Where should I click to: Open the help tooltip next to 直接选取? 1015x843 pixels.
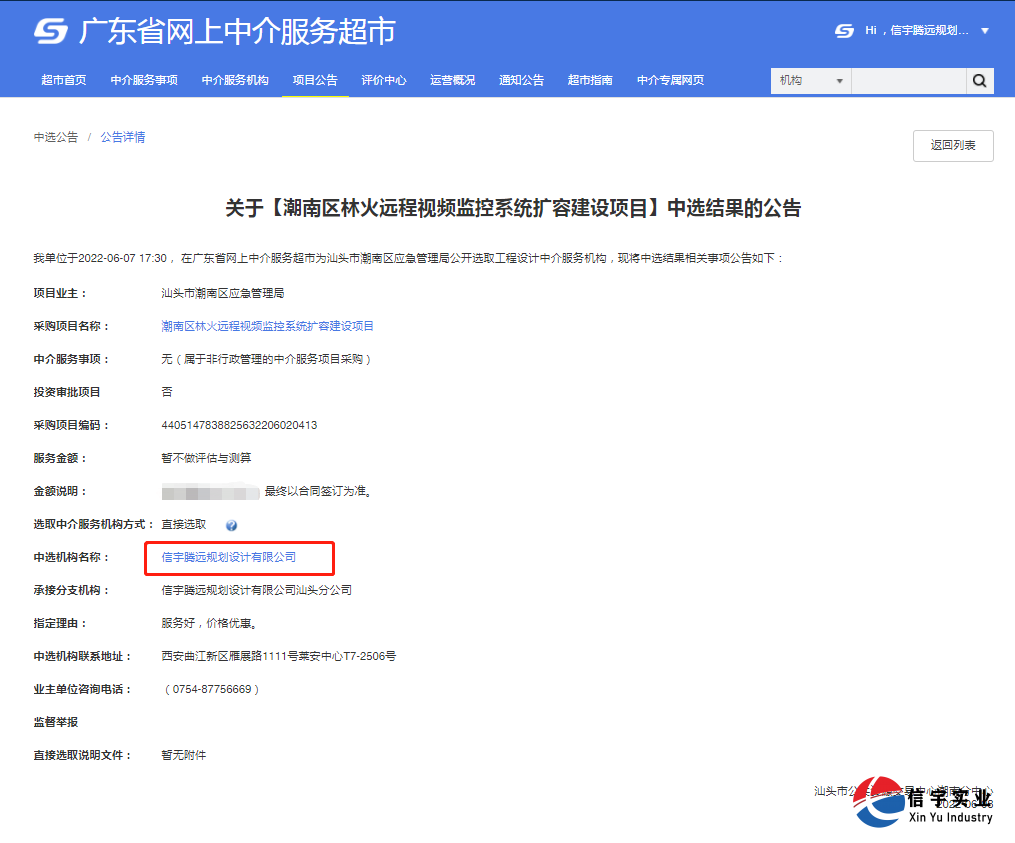click(232, 523)
